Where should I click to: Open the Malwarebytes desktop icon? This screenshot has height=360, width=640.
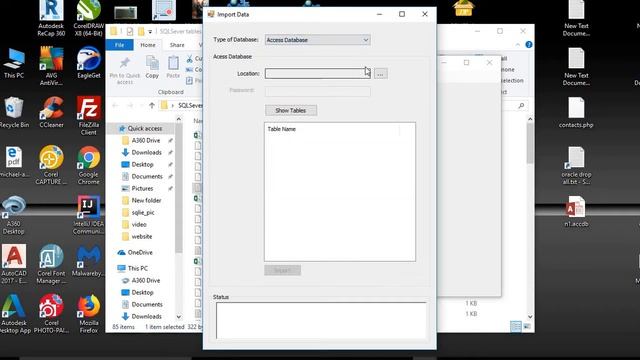click(x=89, y=261)
